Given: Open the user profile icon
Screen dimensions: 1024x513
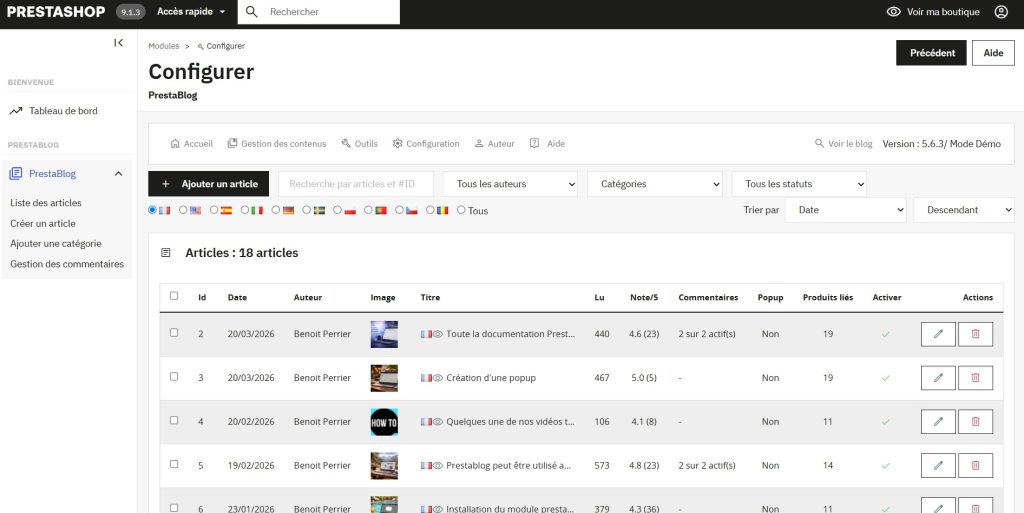Looking at the screenshot, I should pyautogui.click(x=1001, y=12).
